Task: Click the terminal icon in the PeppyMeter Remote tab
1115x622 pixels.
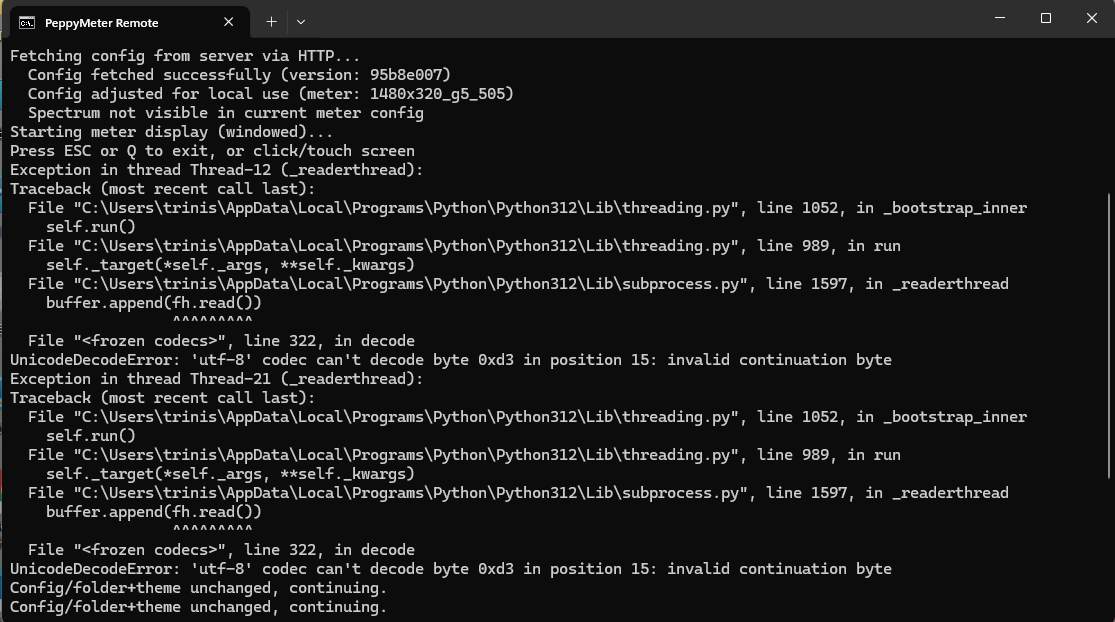Action: (27, 22)
